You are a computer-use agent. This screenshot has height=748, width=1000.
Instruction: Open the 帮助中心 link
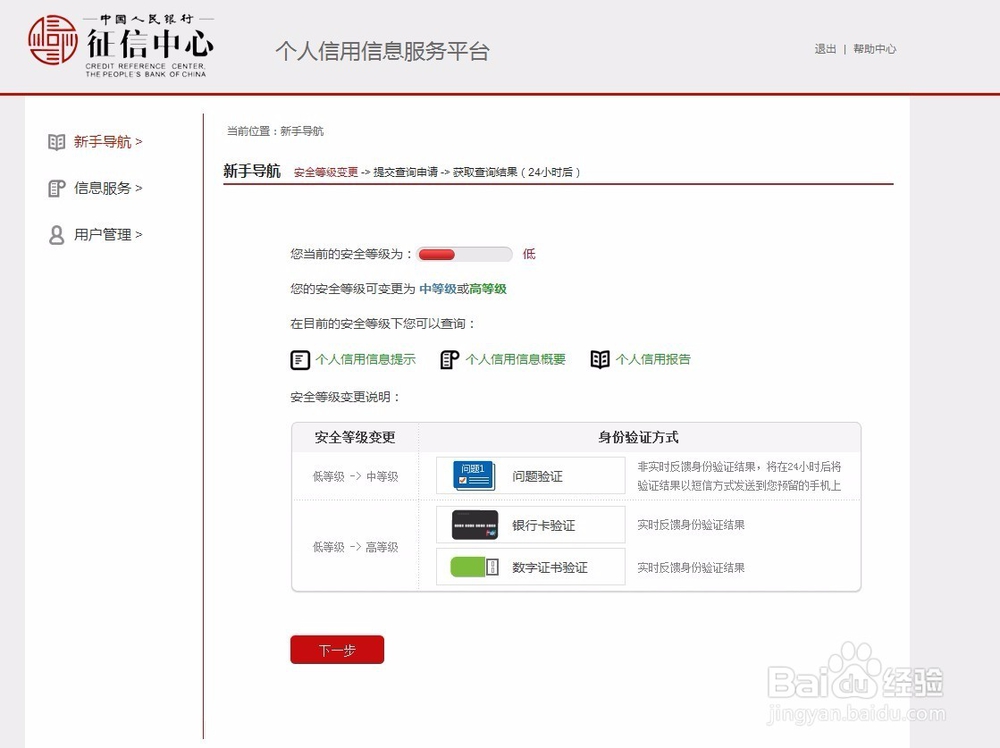tap(875, 48)
